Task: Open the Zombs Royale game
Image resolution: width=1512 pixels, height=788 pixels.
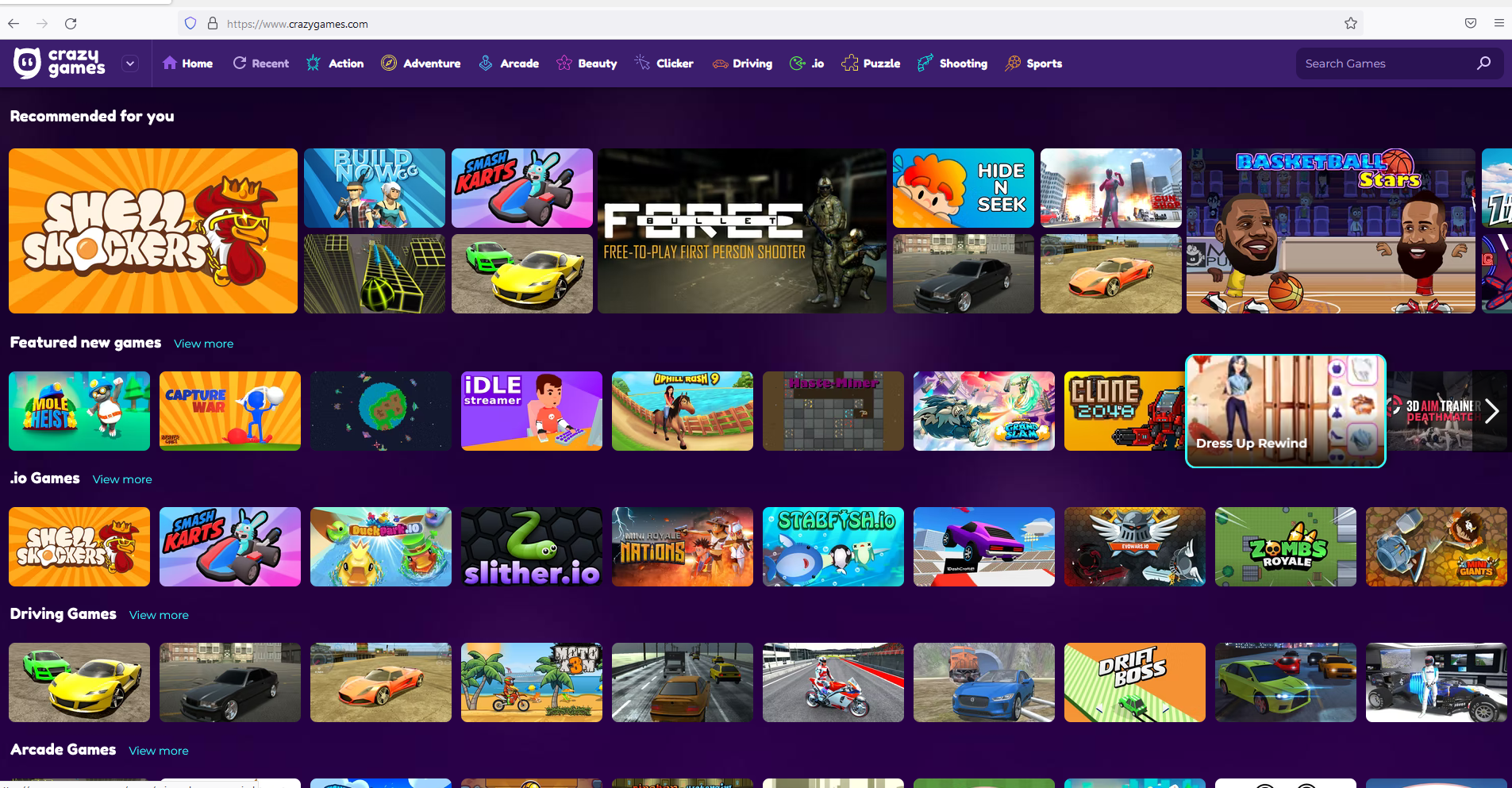Action: pos(1286,547)
